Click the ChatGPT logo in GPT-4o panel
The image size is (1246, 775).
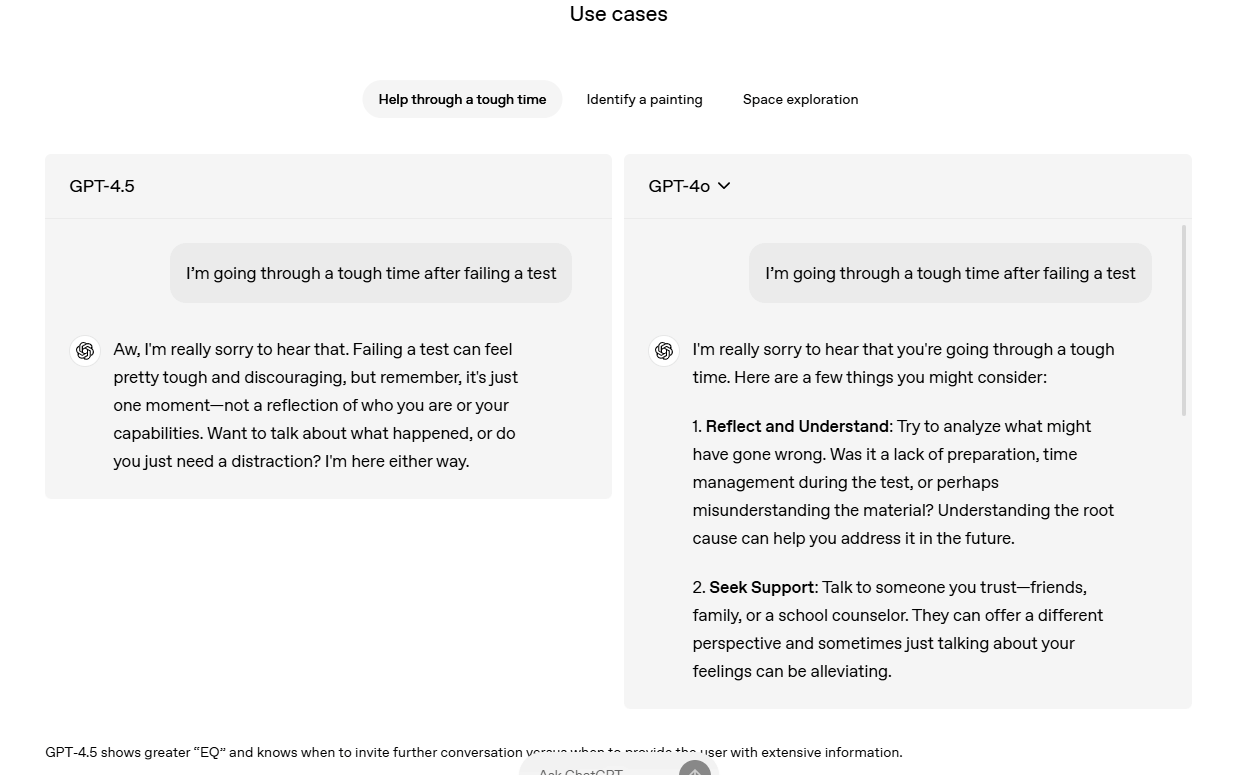point(664,351)
